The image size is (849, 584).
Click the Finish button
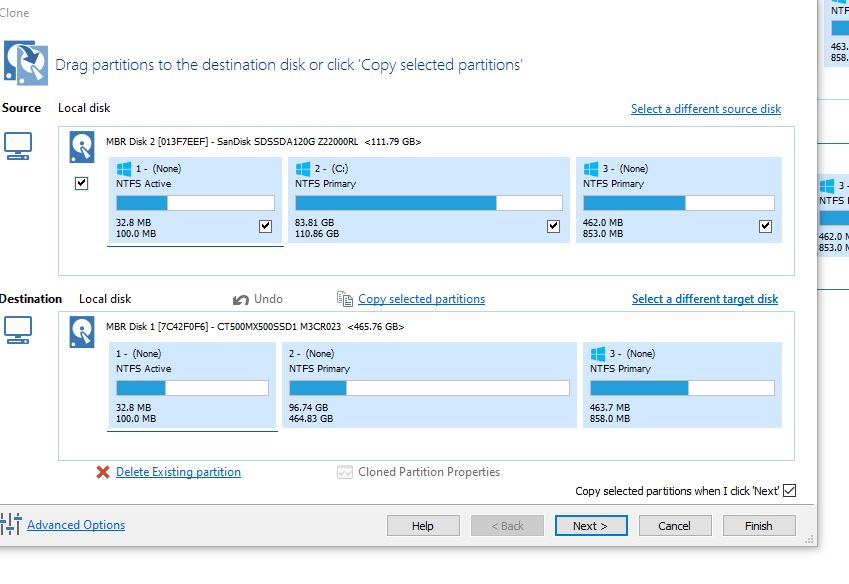click(x=758, y=526)
